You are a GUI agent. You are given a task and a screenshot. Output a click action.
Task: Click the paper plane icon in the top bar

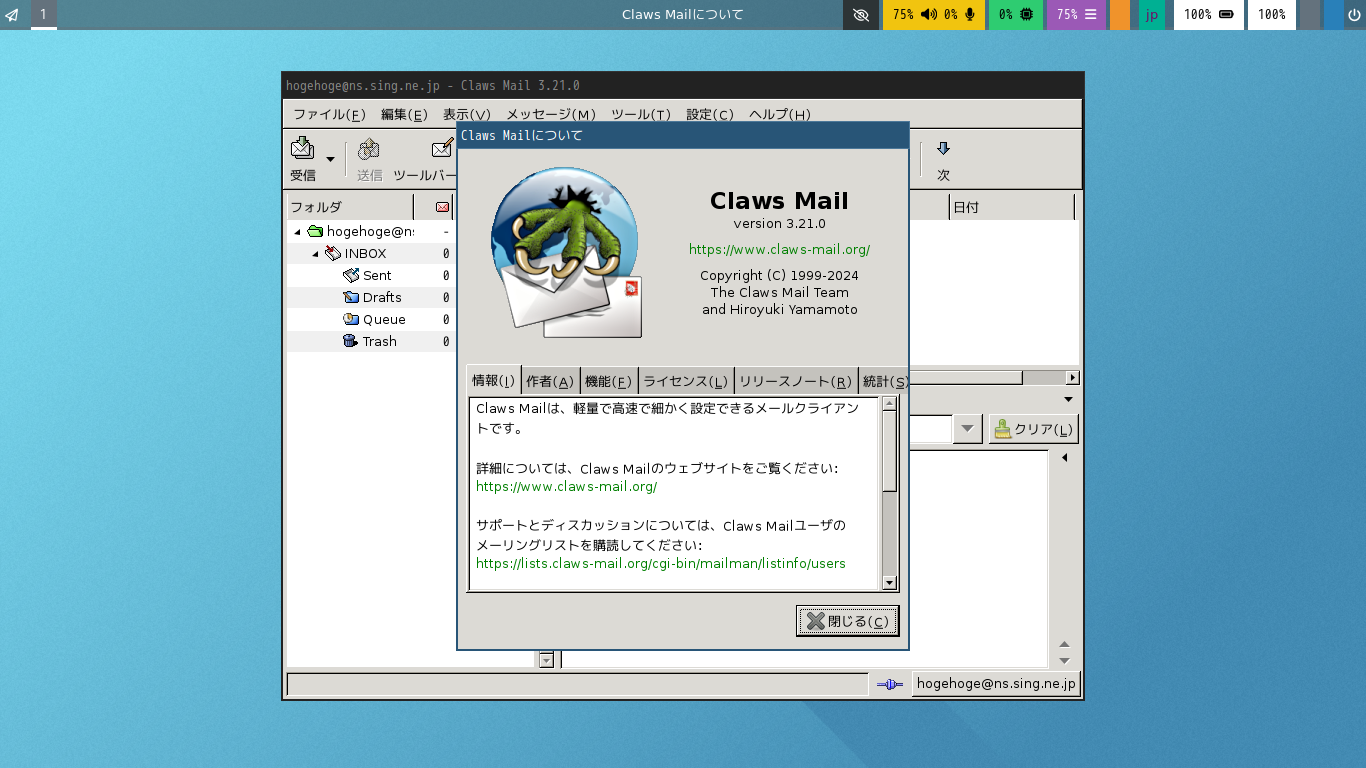[12, 15]
